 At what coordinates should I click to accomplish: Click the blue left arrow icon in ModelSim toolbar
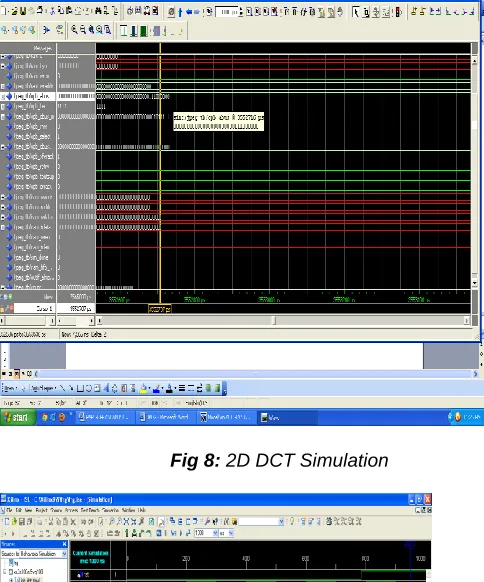pos(189,12)
